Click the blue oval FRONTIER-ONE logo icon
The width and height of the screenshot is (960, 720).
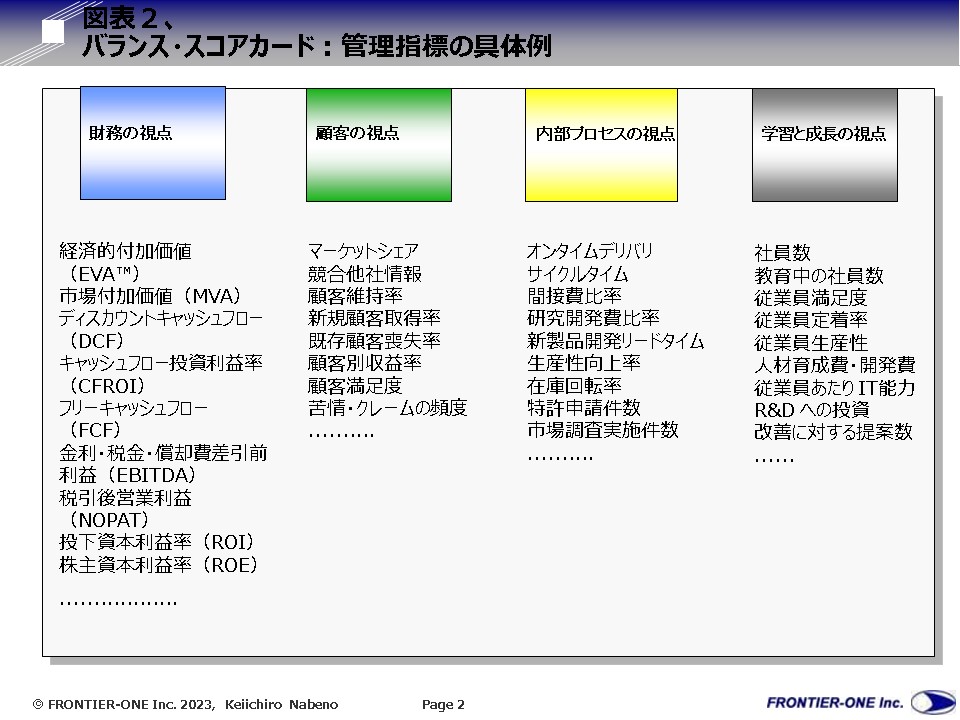coord(932,703)
